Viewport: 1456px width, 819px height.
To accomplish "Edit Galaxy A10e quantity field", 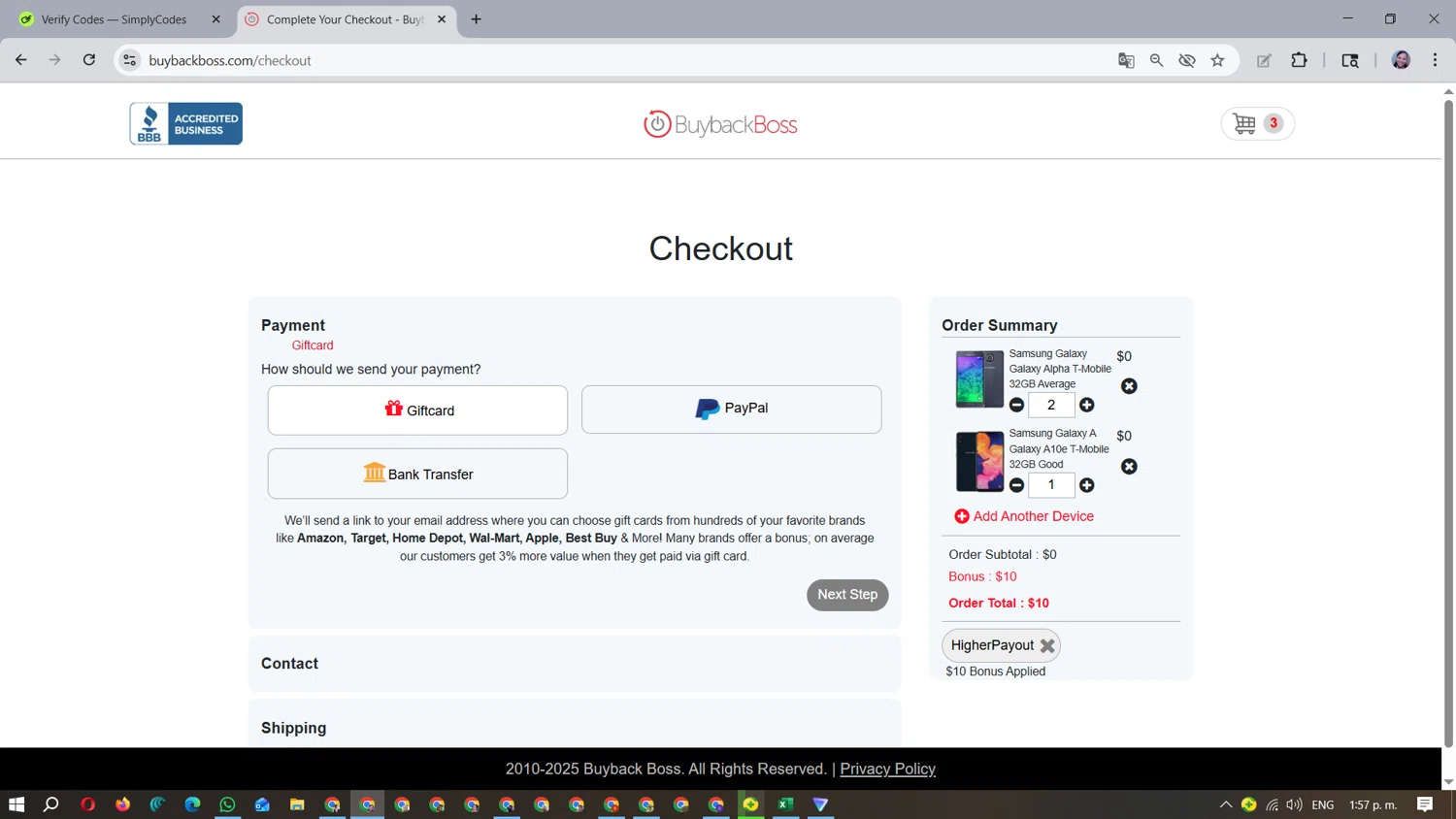I will [1051, 485].
